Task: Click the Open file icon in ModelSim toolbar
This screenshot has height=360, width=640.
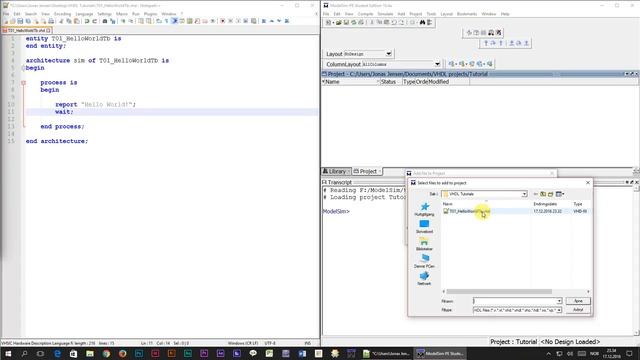Action: point(338,22)
